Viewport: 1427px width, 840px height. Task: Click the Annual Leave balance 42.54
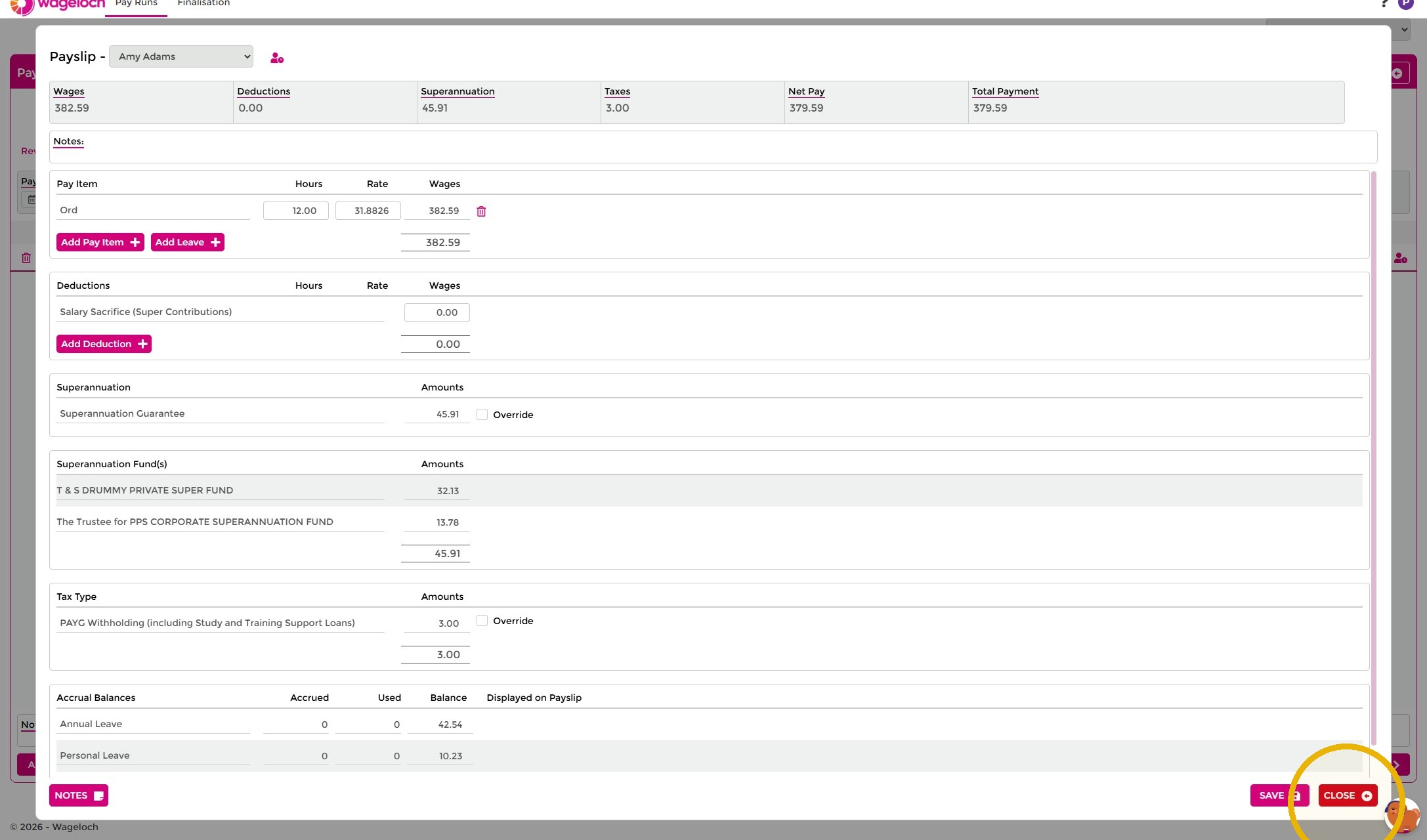[x=450, y=724]
